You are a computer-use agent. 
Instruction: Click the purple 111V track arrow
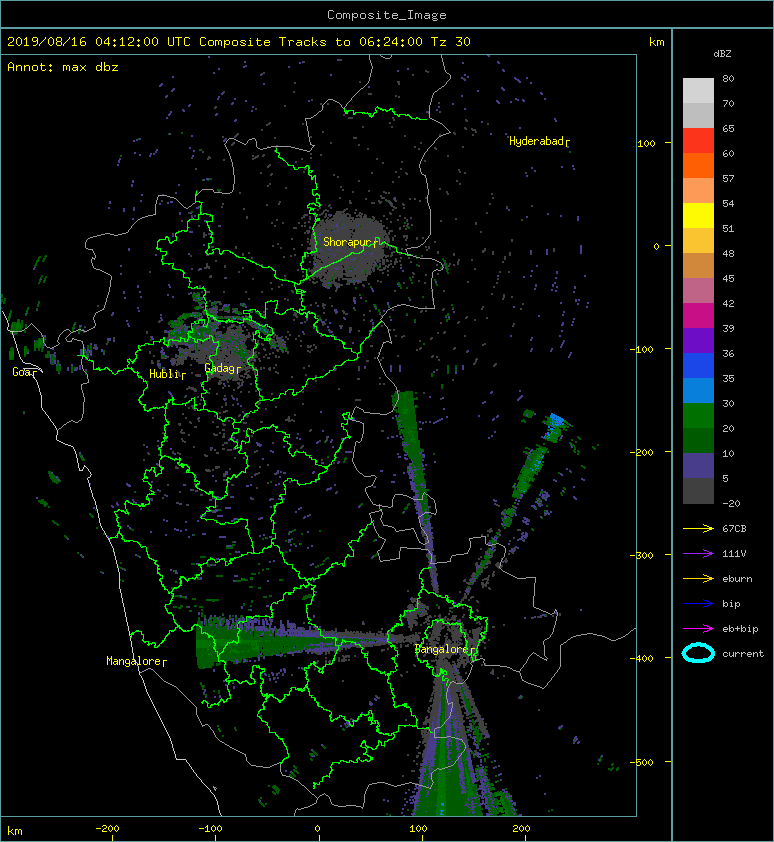tap(698, 554)
